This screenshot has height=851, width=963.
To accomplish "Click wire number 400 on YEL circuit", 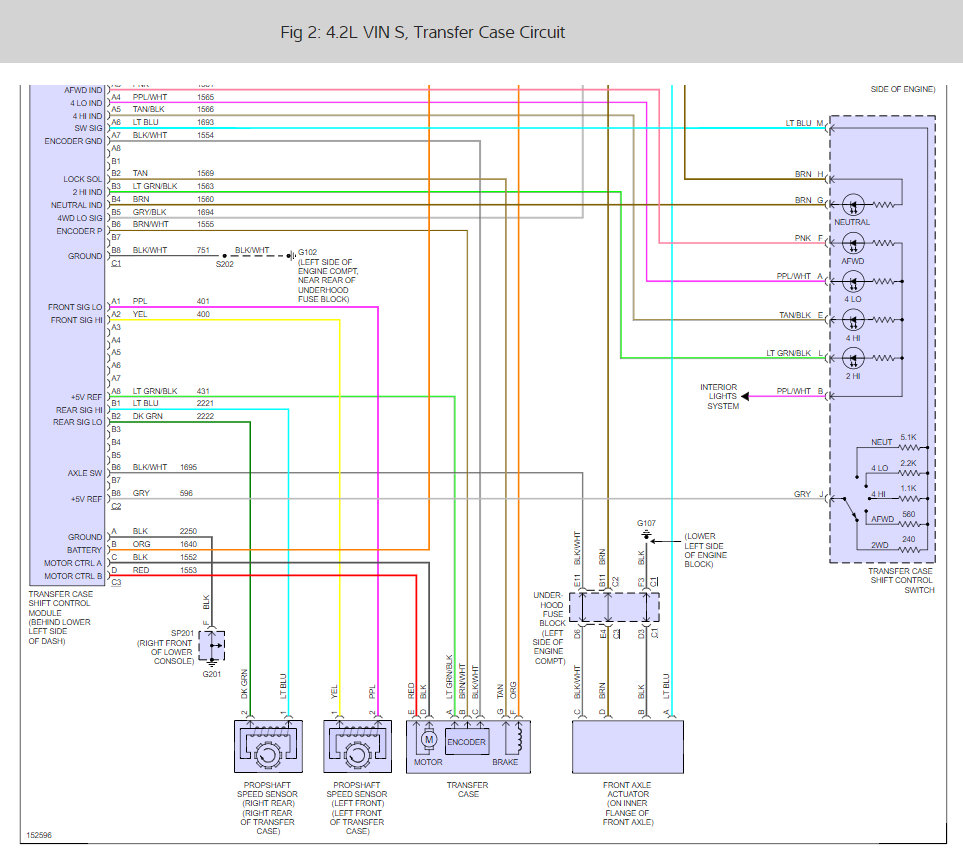I will tap(203, 314).
